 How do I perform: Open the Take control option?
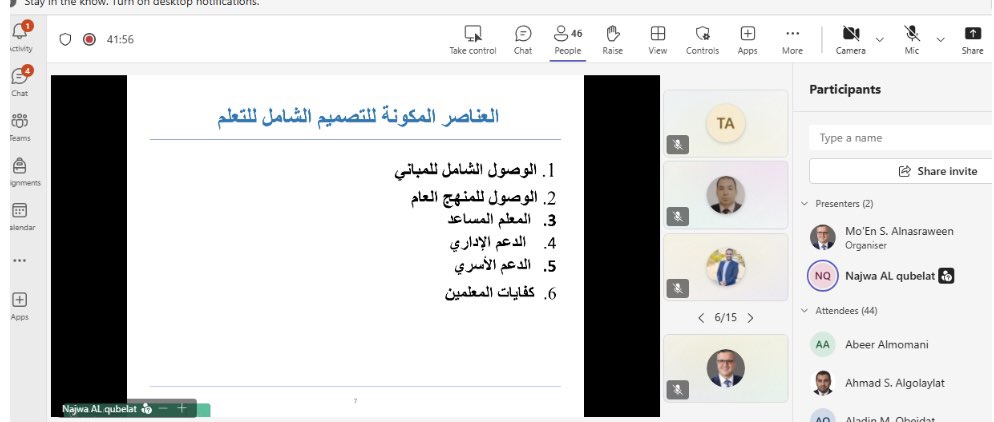(x=472, y=38)
